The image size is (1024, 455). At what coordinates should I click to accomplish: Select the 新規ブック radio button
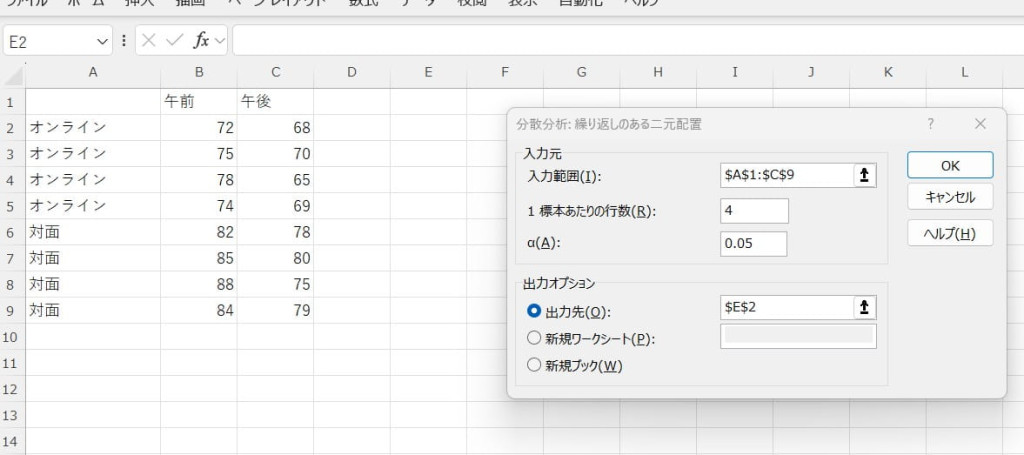(533, 365)
